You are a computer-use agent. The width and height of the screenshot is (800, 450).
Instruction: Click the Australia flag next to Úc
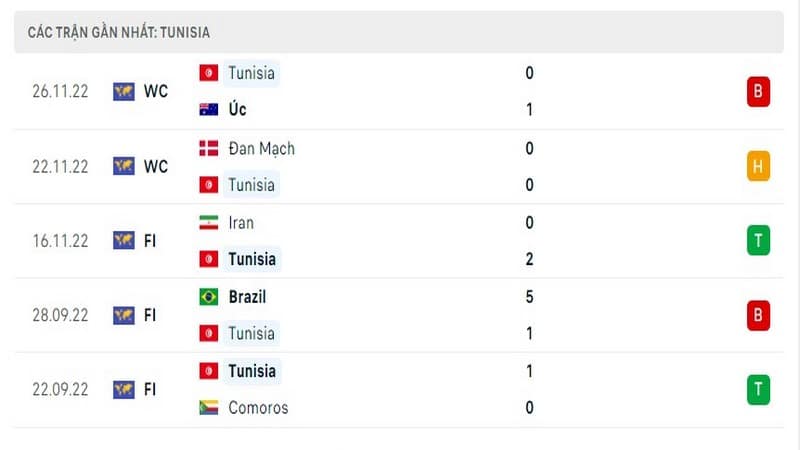point(208,109)
